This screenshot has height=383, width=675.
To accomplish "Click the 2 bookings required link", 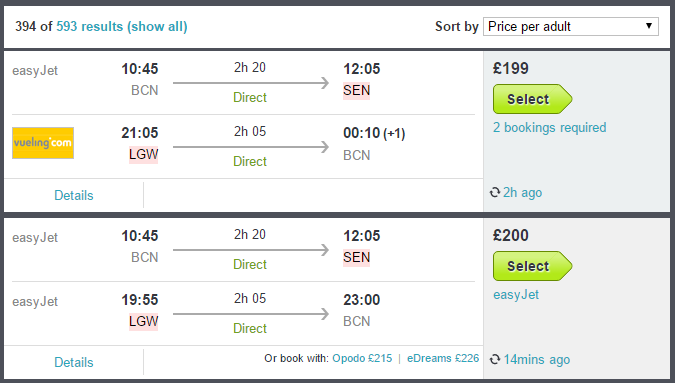I will coord(550,128).
